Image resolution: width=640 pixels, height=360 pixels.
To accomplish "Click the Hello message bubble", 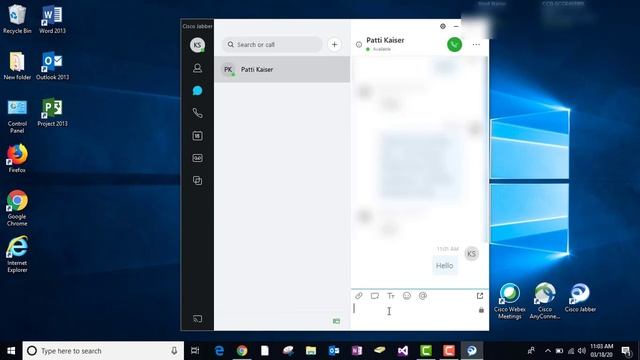I will [444, 266].
